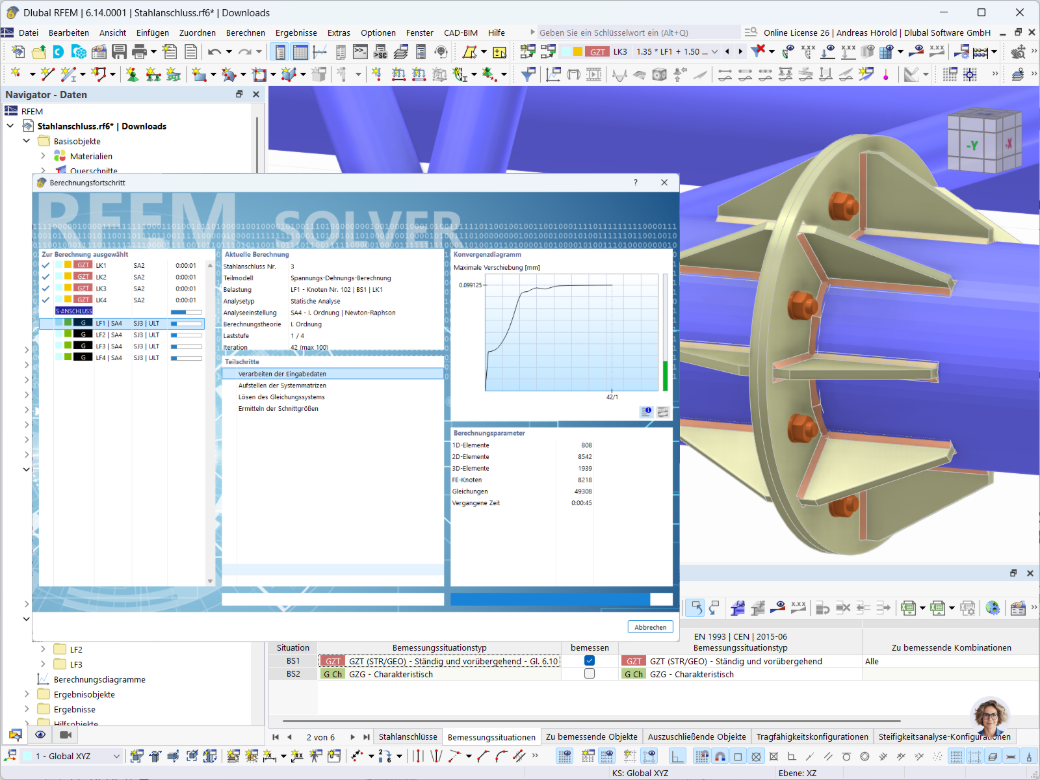The width and height of the screenshot is (1040, 780).
Task: Click the open-folder icon in toolbar
Action: coord(38,52)
